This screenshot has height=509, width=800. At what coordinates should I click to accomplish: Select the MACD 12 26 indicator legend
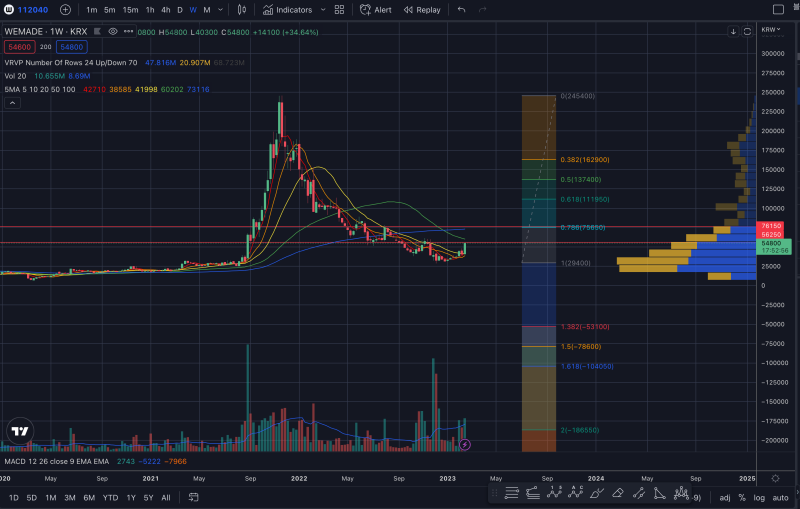[57, 461]
